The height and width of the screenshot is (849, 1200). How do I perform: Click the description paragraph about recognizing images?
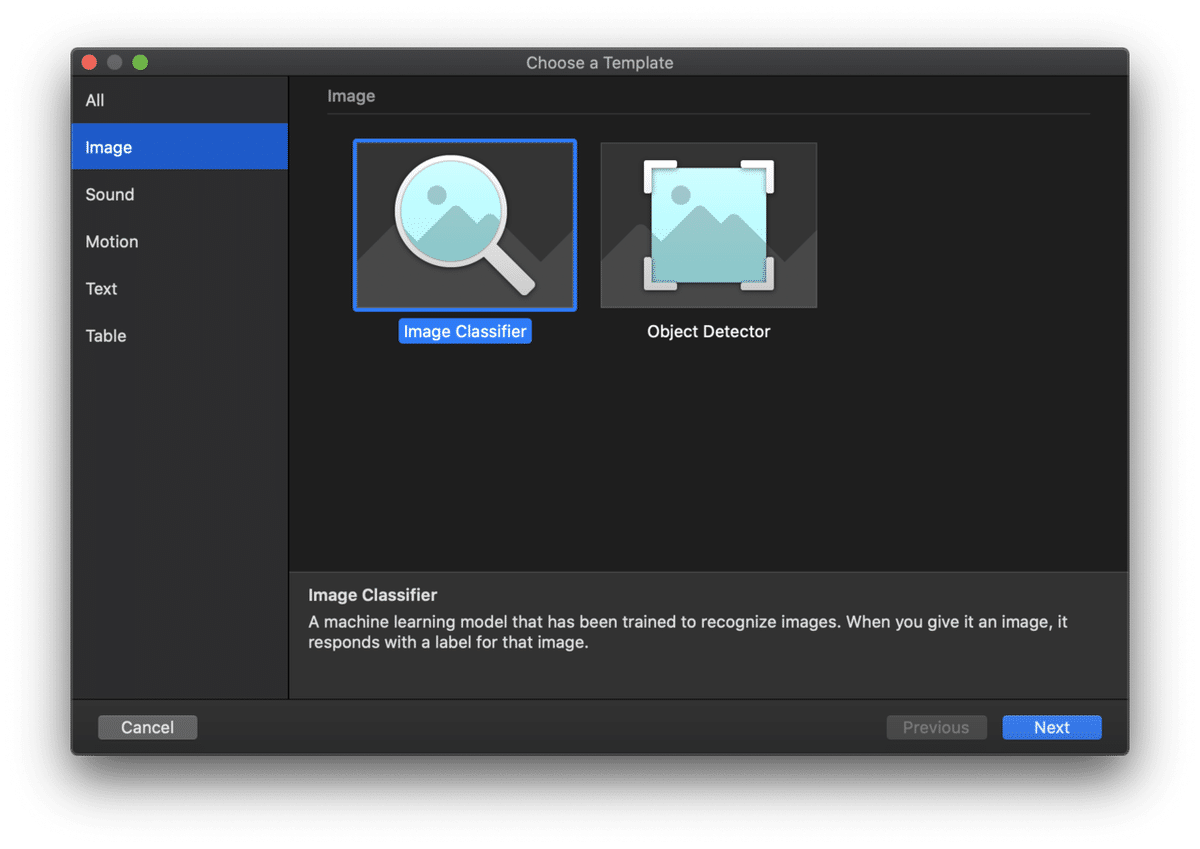coord(688,632)
